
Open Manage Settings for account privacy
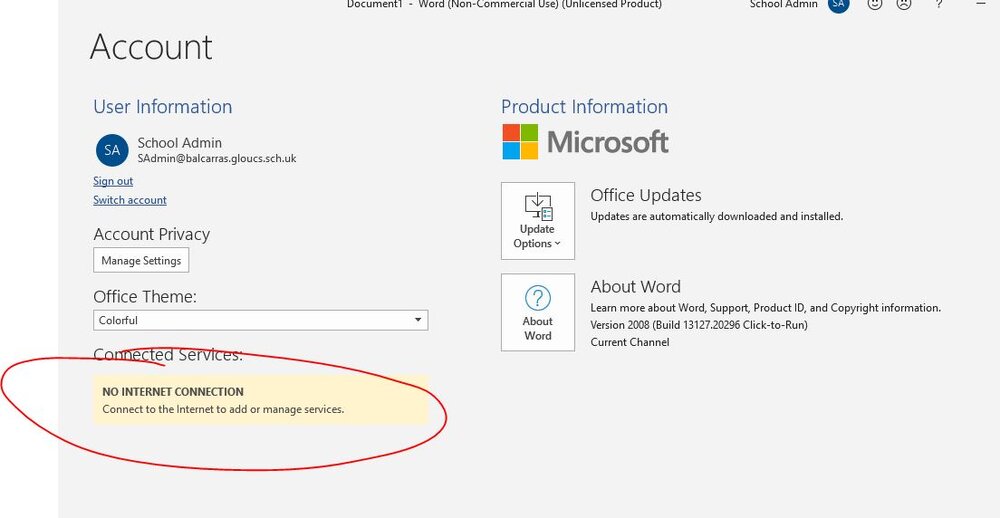(x=141, y=260)
